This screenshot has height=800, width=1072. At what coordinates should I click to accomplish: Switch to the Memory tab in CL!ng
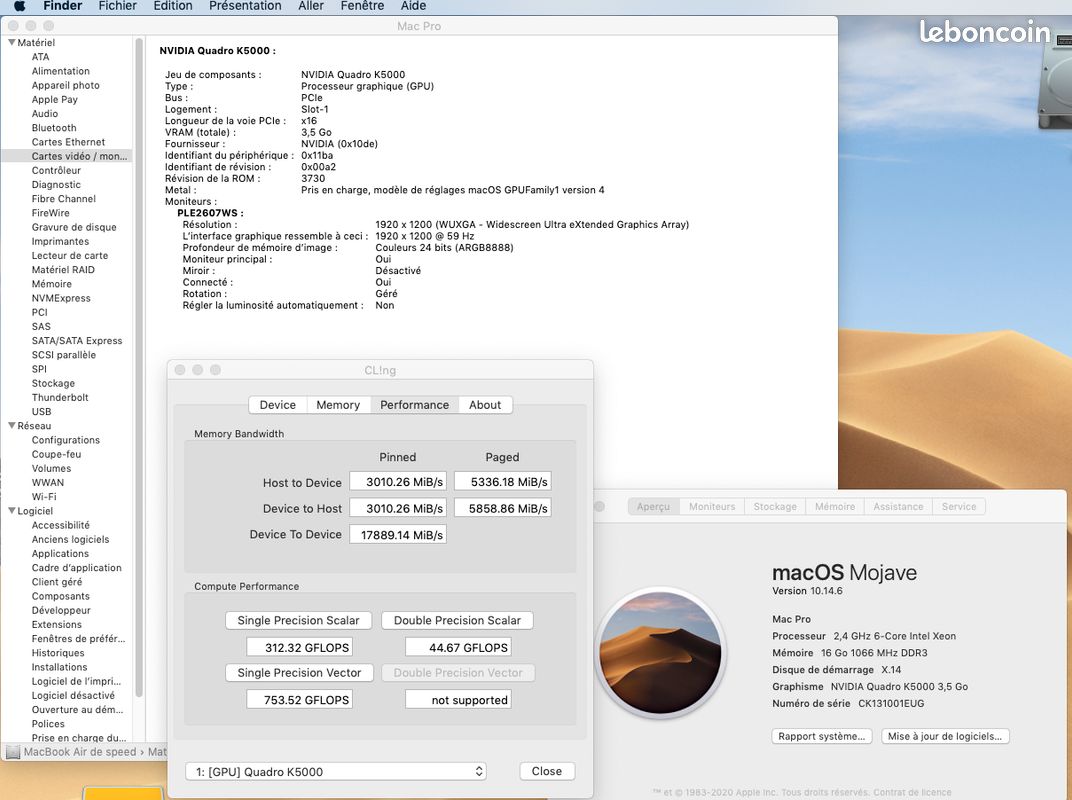(x=338, y=404)
